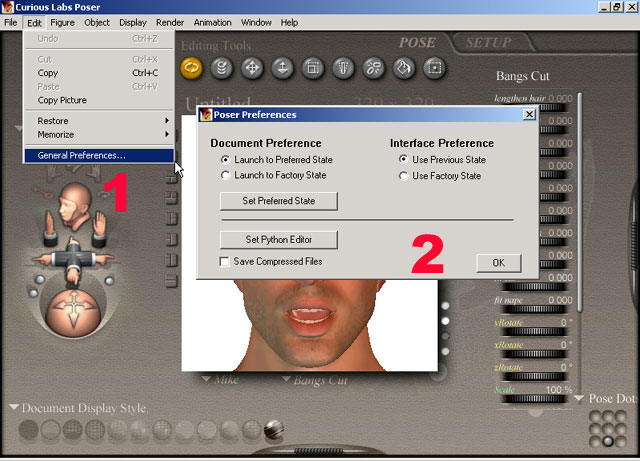
Task: Click Set Preferred State button
Action: (279, 201)
